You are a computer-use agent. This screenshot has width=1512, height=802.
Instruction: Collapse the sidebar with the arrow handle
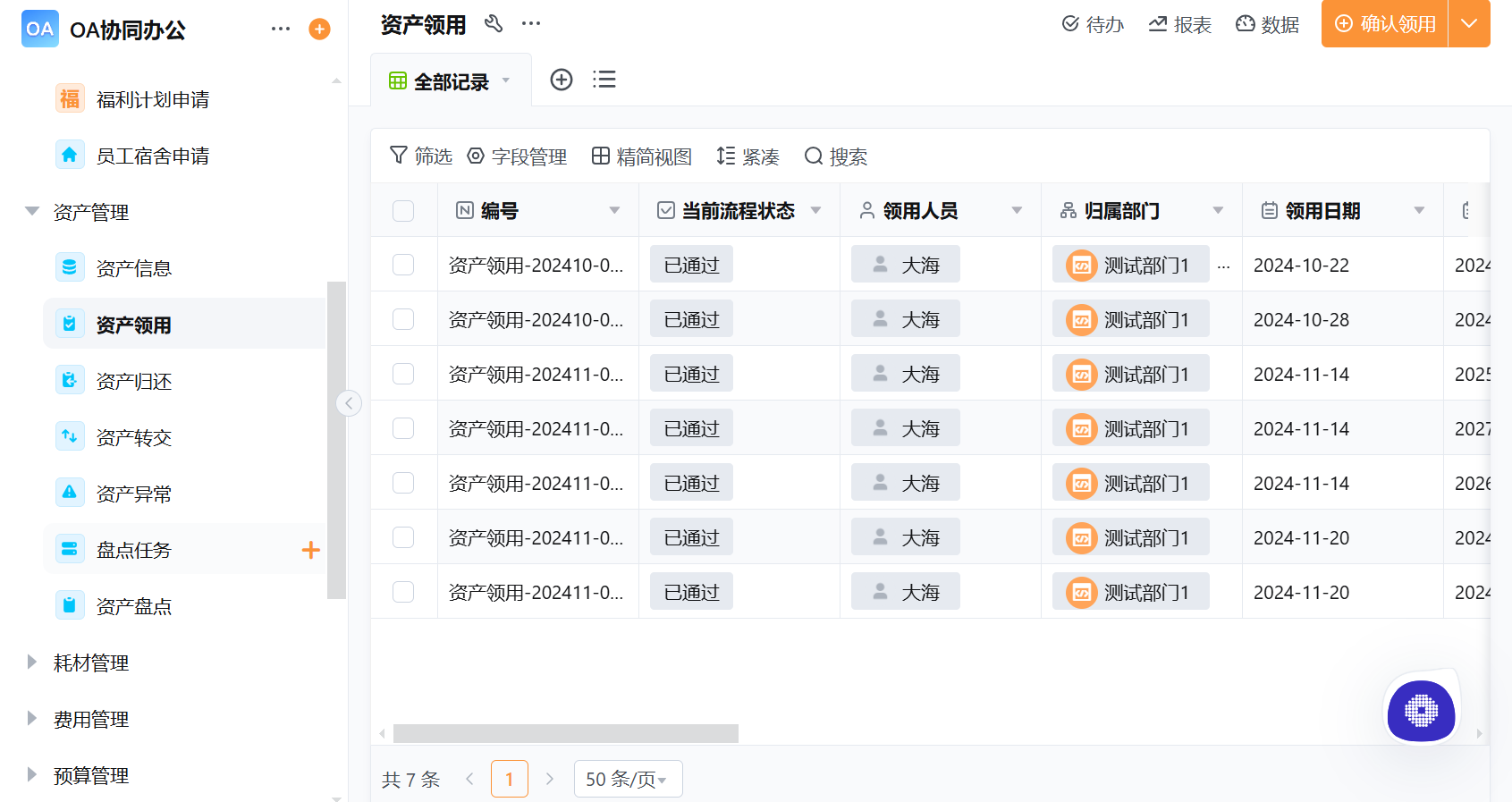tap(349, 403)
